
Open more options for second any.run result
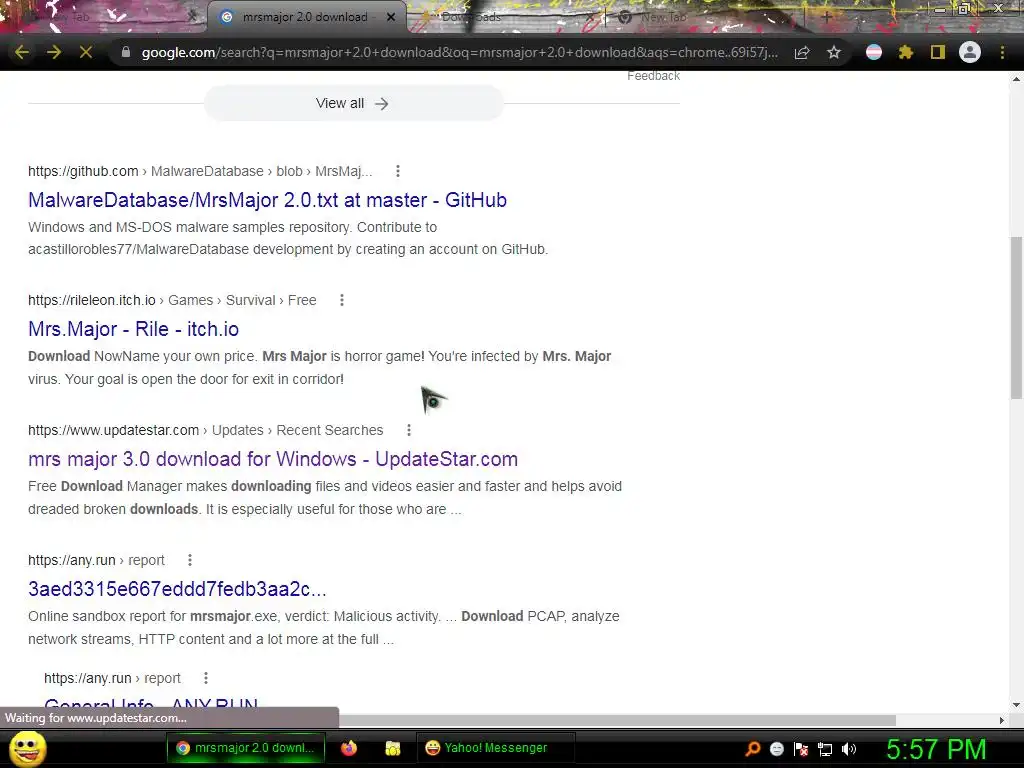tap(206, 679)
